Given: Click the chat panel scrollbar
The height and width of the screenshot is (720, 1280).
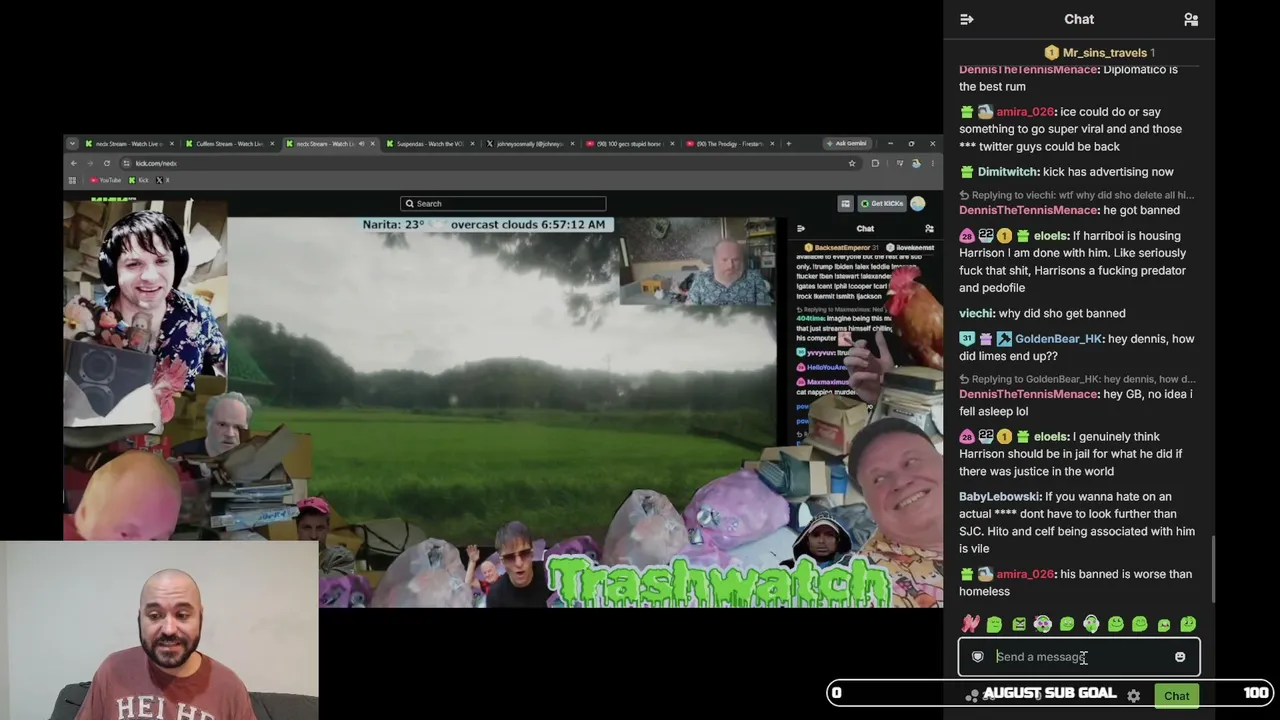Looking at the screenshot, I should click(x=1212, y=568).
